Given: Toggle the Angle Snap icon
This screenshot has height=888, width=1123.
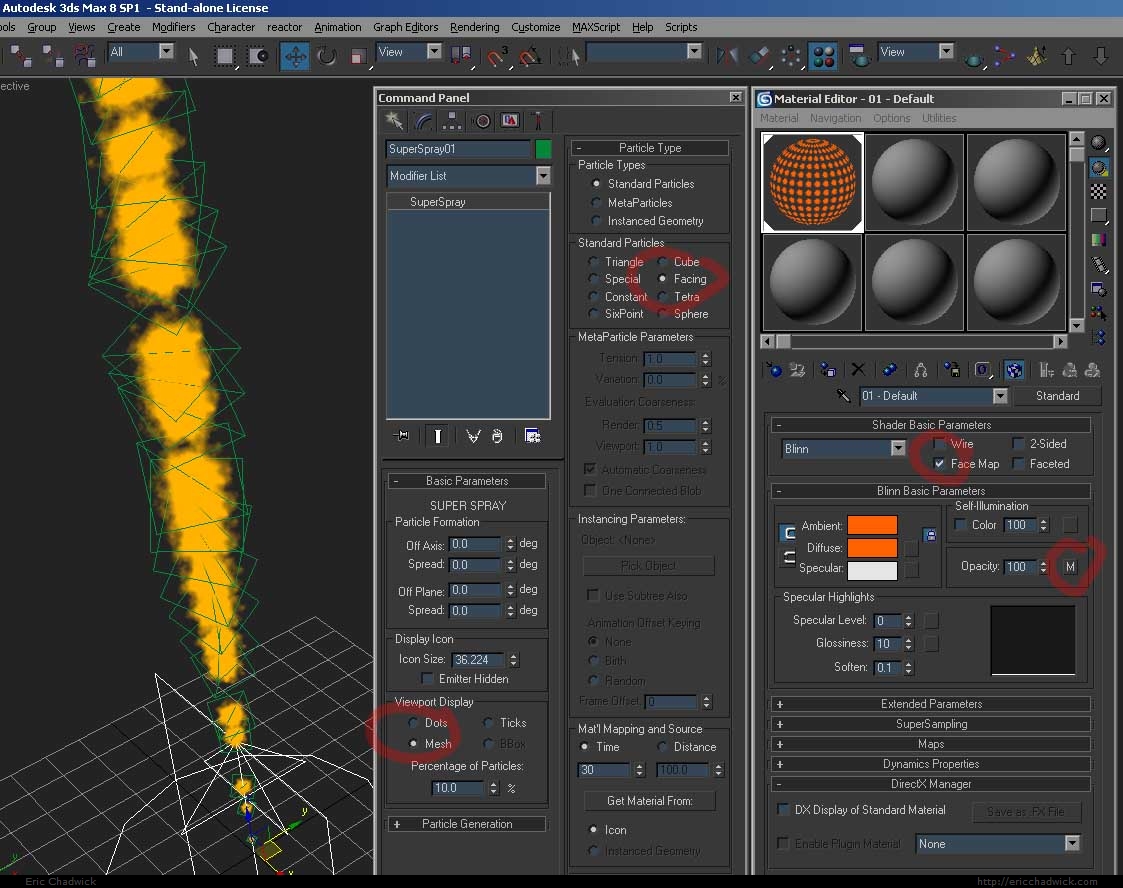Looking at the screenshot, I should point(530,56).
